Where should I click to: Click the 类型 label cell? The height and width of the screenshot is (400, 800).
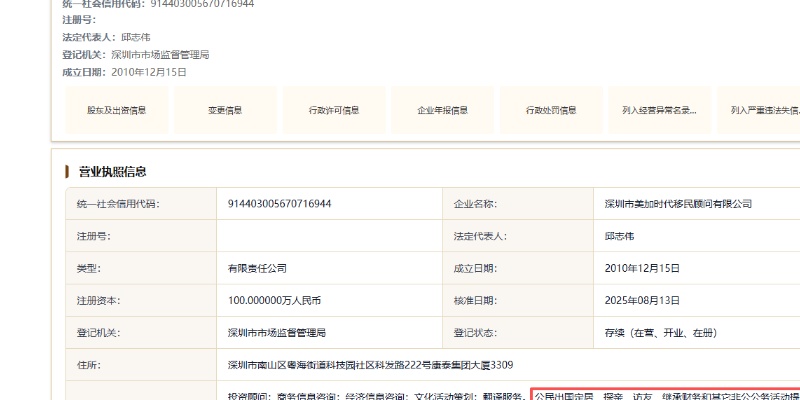tap(141, 268)
